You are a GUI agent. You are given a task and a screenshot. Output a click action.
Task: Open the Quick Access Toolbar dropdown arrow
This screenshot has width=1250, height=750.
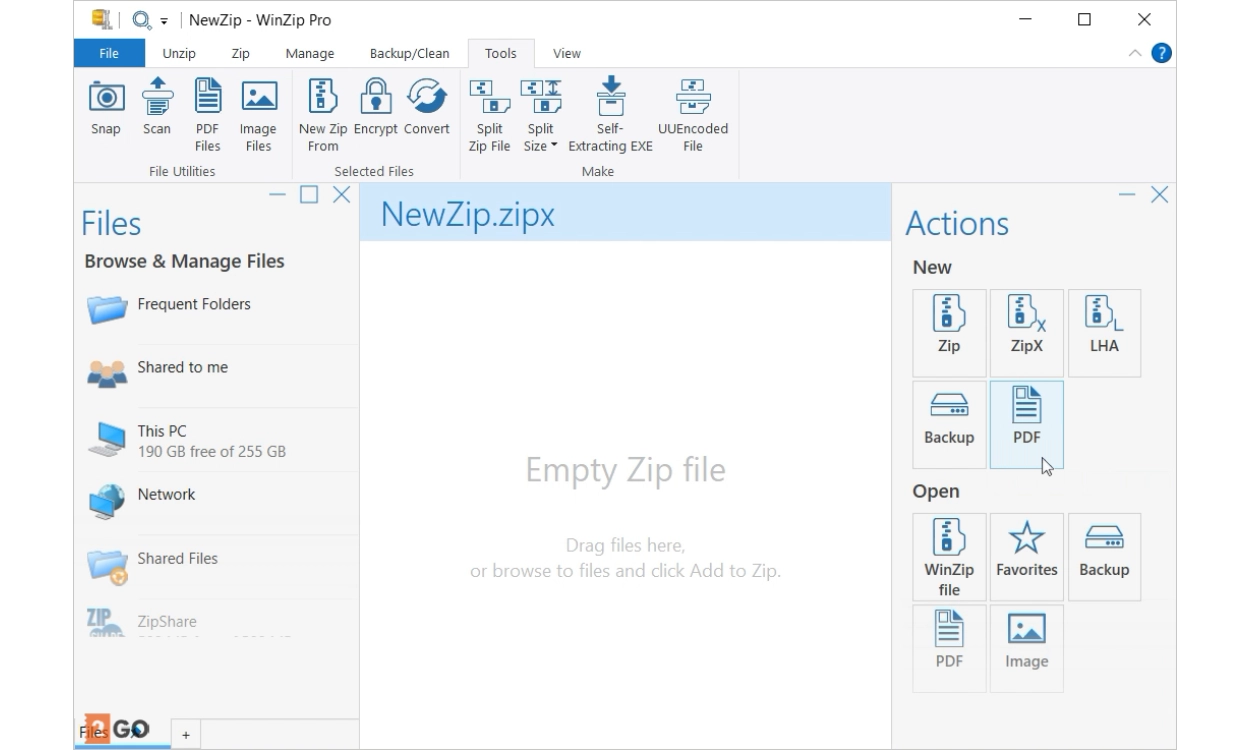pos(163,21)
